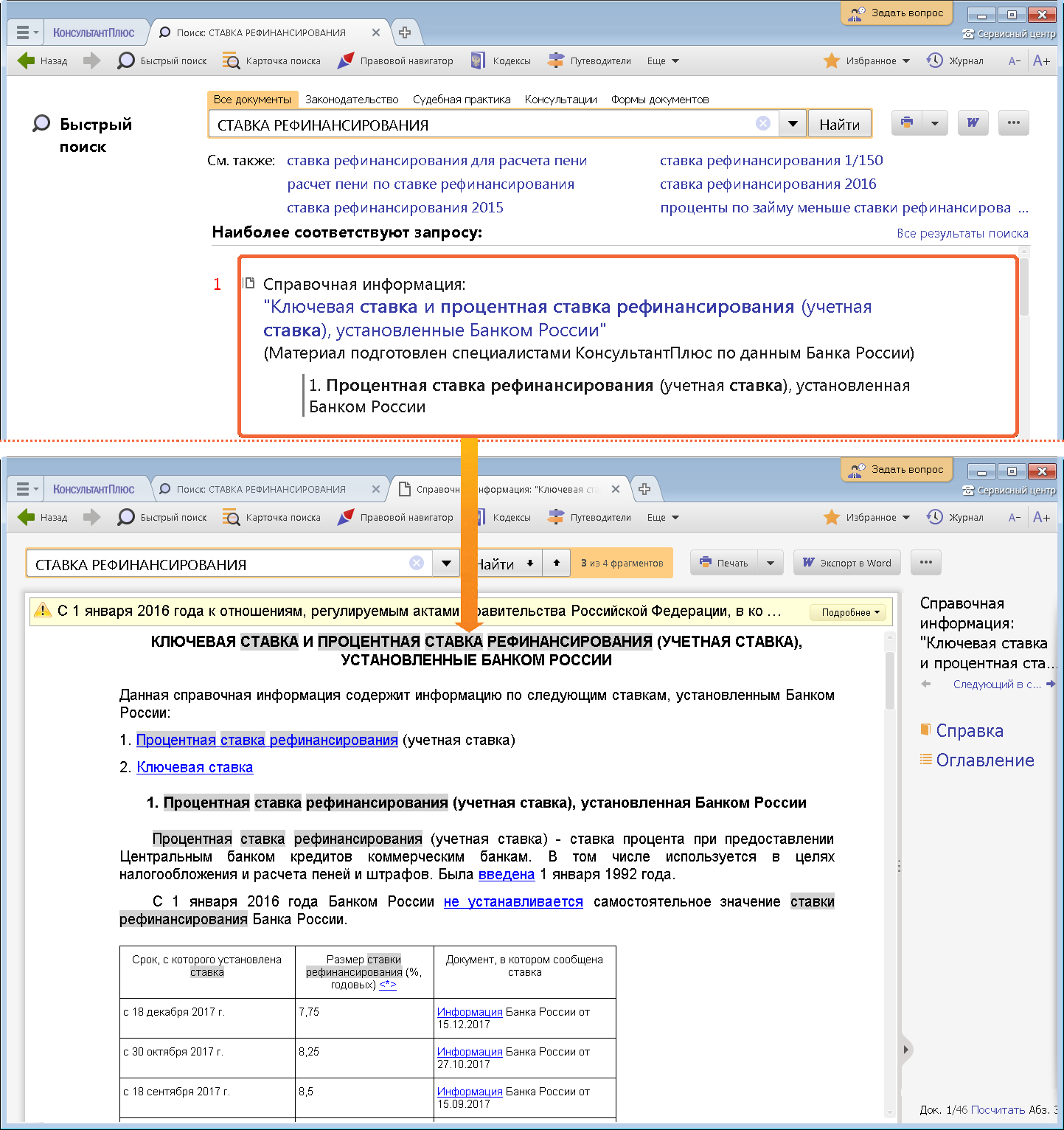Open Карточка поиска in the top window toolbar

coord(272,60)
